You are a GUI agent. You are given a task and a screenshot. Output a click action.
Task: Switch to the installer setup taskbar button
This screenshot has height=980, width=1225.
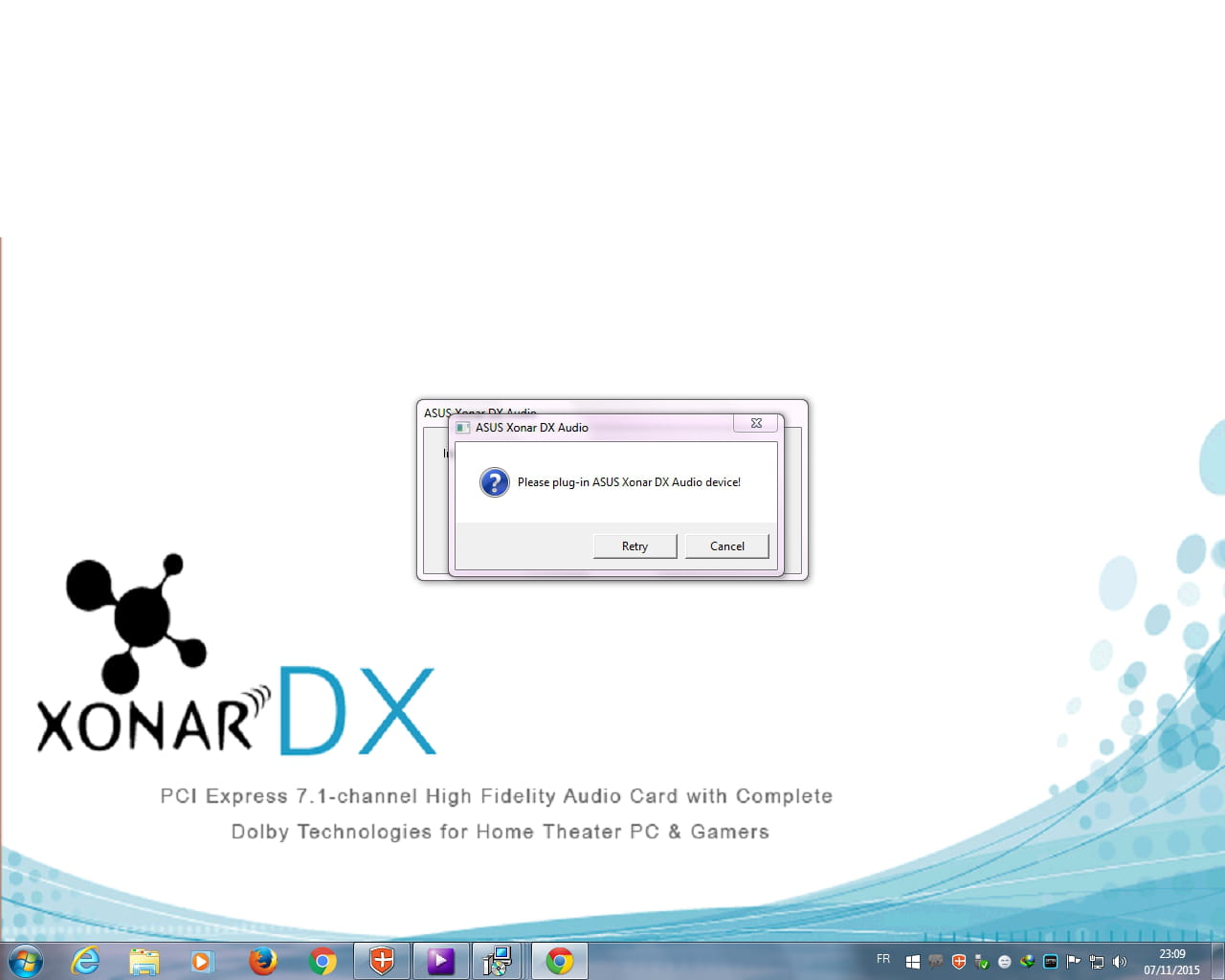click(x=497, y=961)
